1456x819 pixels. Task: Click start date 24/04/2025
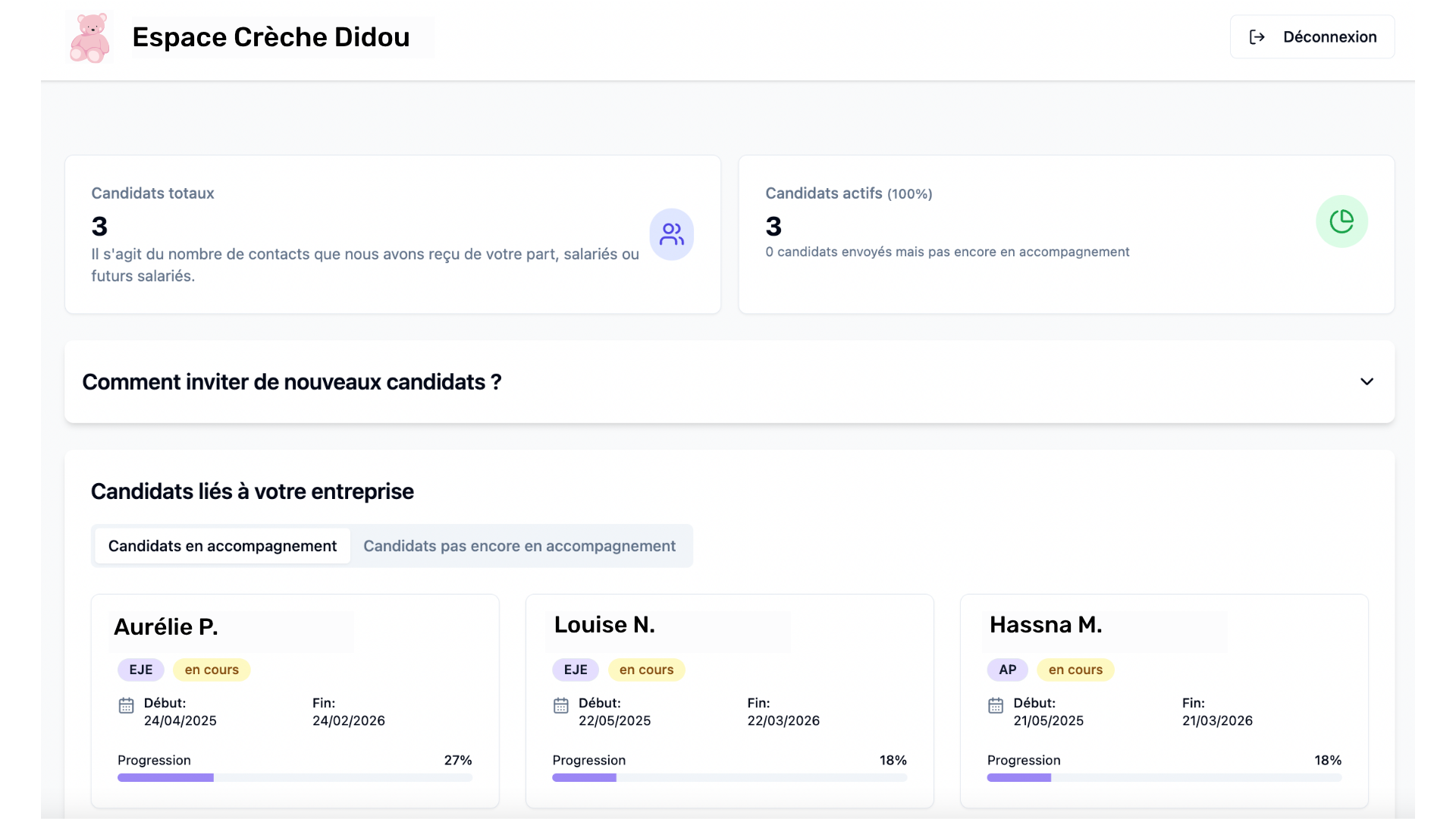click(x=180, y=720)
